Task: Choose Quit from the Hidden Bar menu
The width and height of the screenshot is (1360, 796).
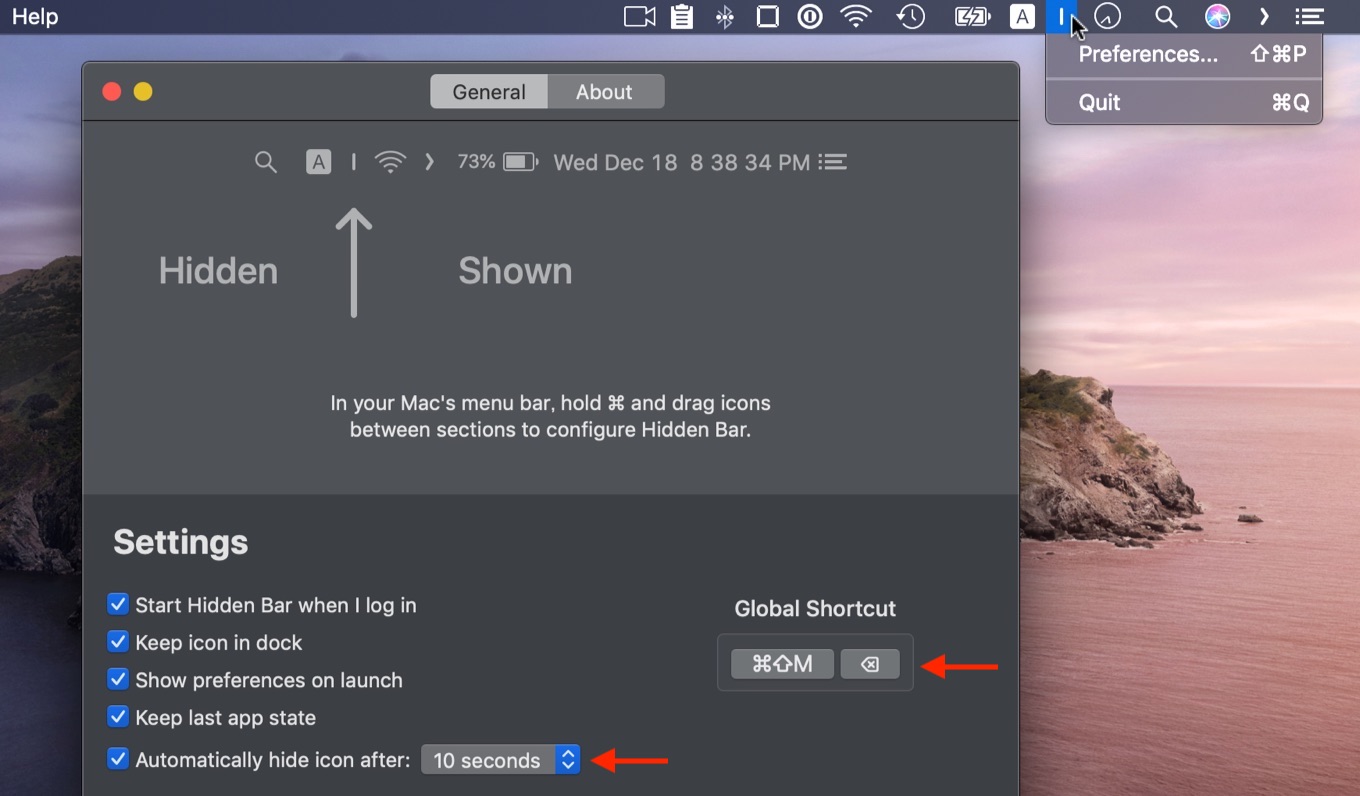Action: click(1100, 103)
